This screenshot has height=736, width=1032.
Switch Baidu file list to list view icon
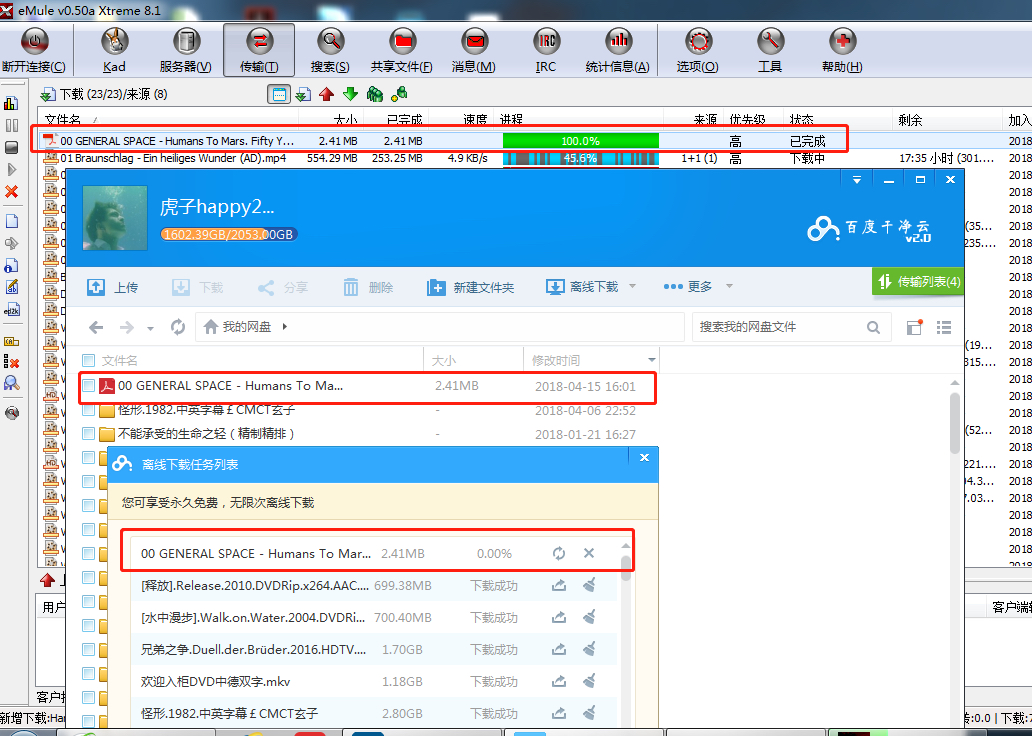[944, 327]
